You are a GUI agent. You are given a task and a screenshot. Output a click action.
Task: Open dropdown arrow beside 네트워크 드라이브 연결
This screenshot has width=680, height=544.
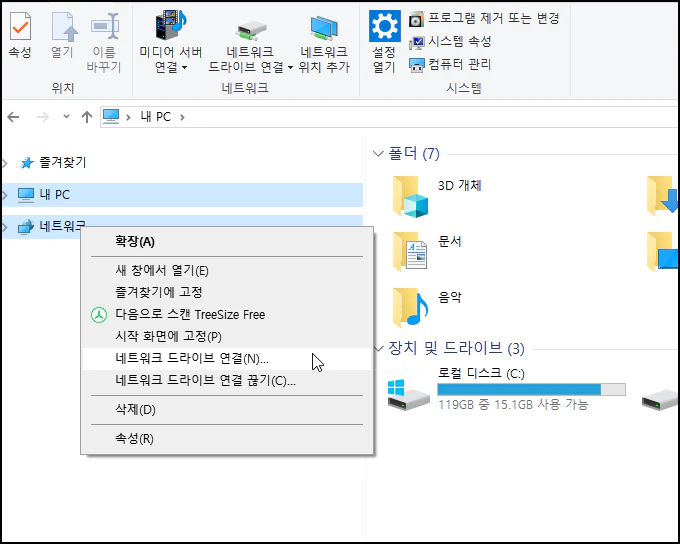tap(290, 67)
